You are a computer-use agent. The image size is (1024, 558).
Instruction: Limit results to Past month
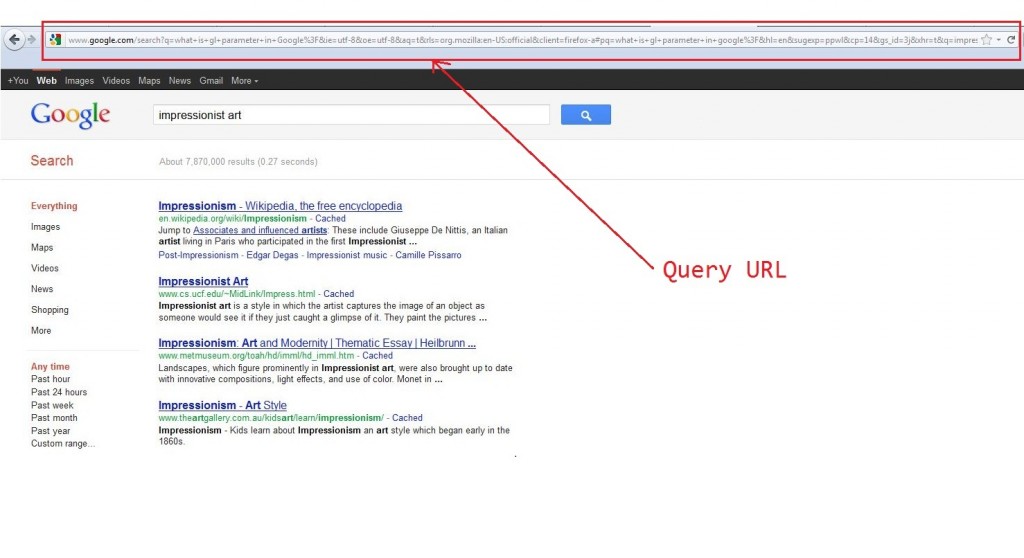point(54,418)
